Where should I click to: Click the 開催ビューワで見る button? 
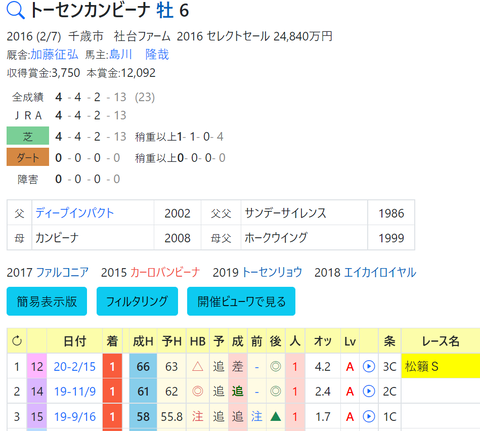(241, 301)
